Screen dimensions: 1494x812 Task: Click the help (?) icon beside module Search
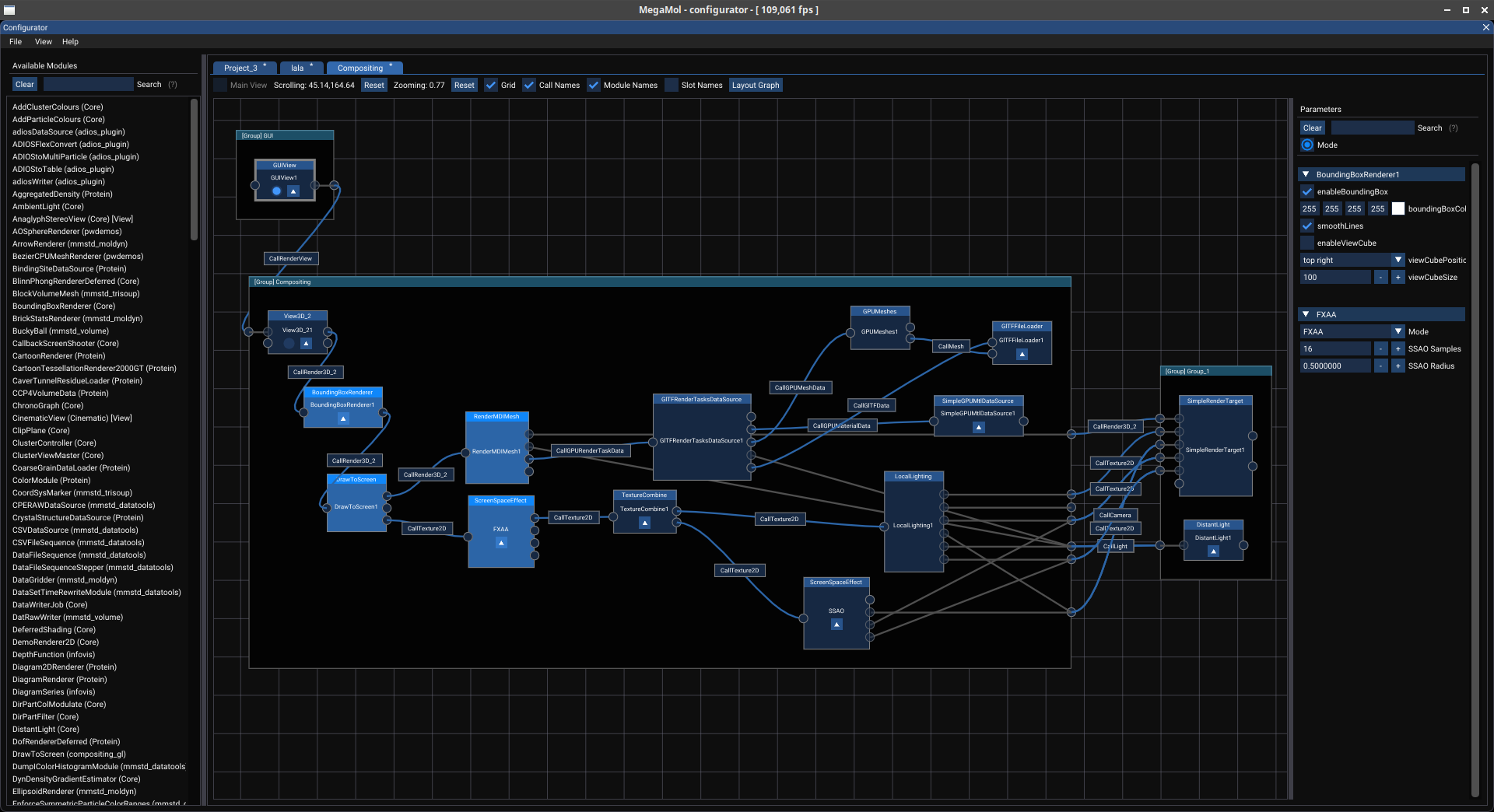click(173, 85)
